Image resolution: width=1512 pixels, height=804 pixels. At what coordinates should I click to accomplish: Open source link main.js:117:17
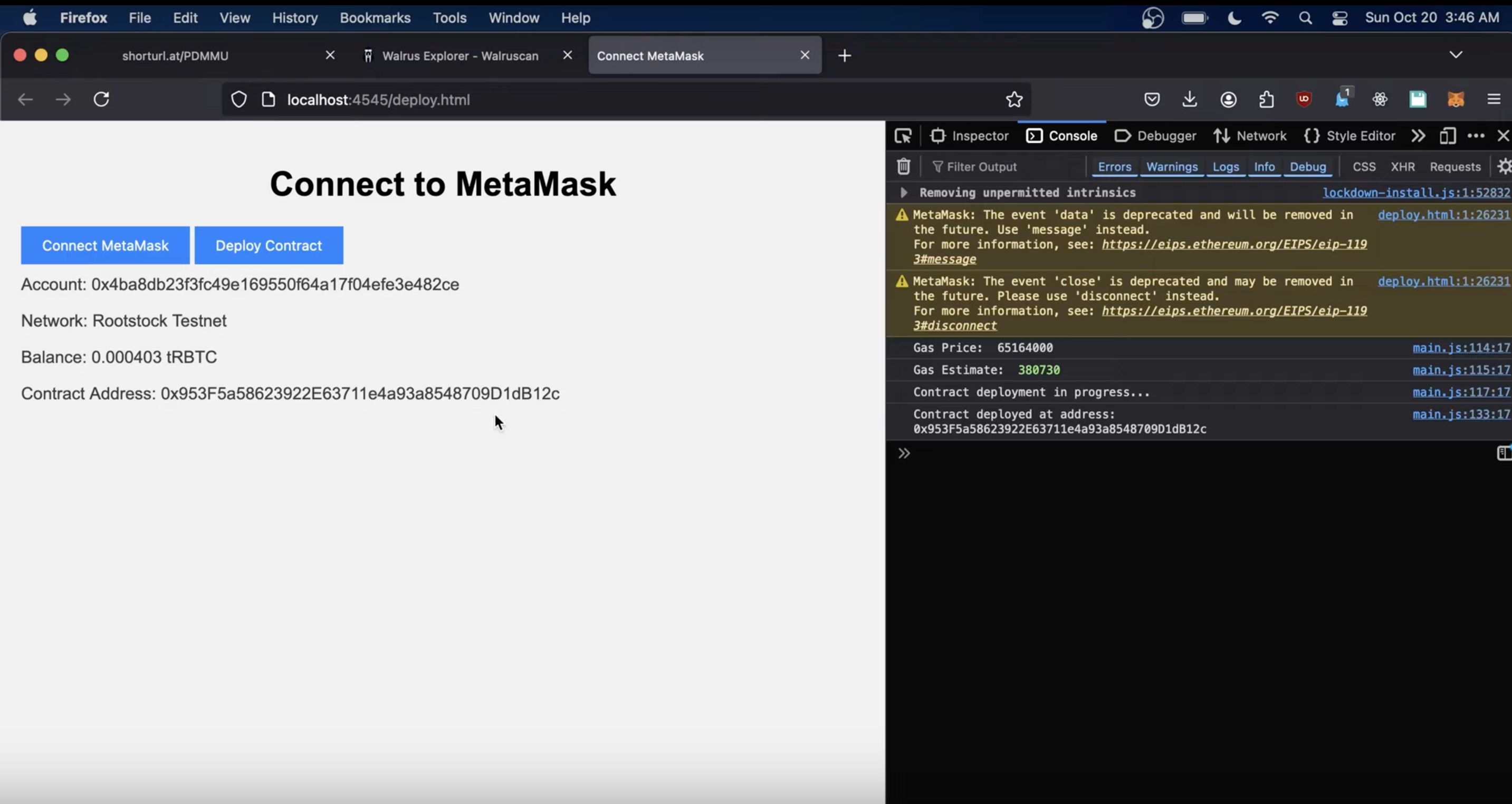(x=1461, y=392)
